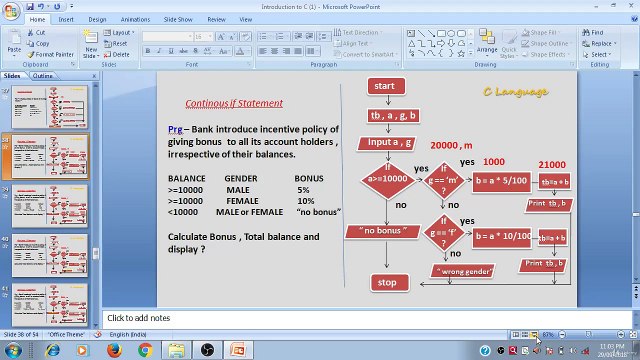The height and width of the screenshot is (360, 640).
Task: Launch Firefox from the taskbar
Action: (115, 350)
